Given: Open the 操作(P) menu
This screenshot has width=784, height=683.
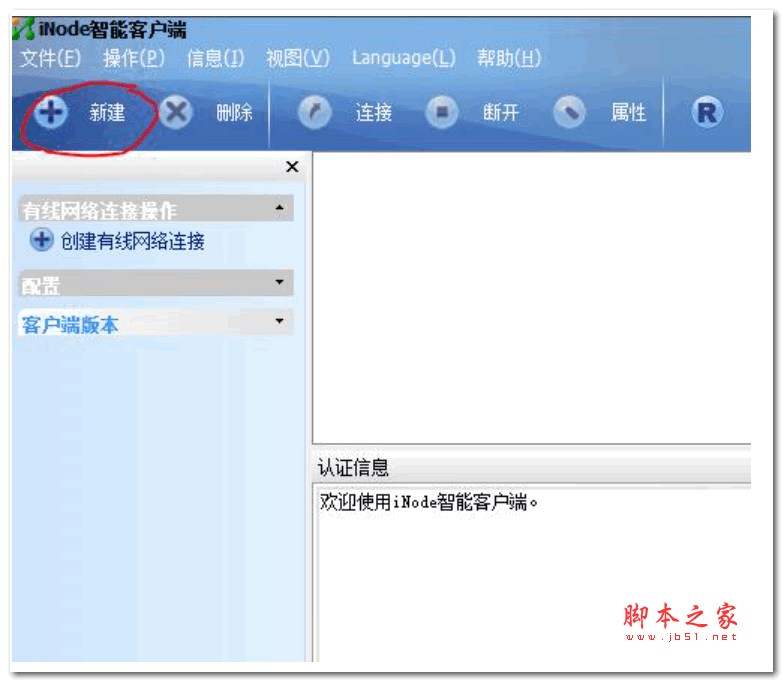Looking at the screenshot, I should click(x=134, y=58).
